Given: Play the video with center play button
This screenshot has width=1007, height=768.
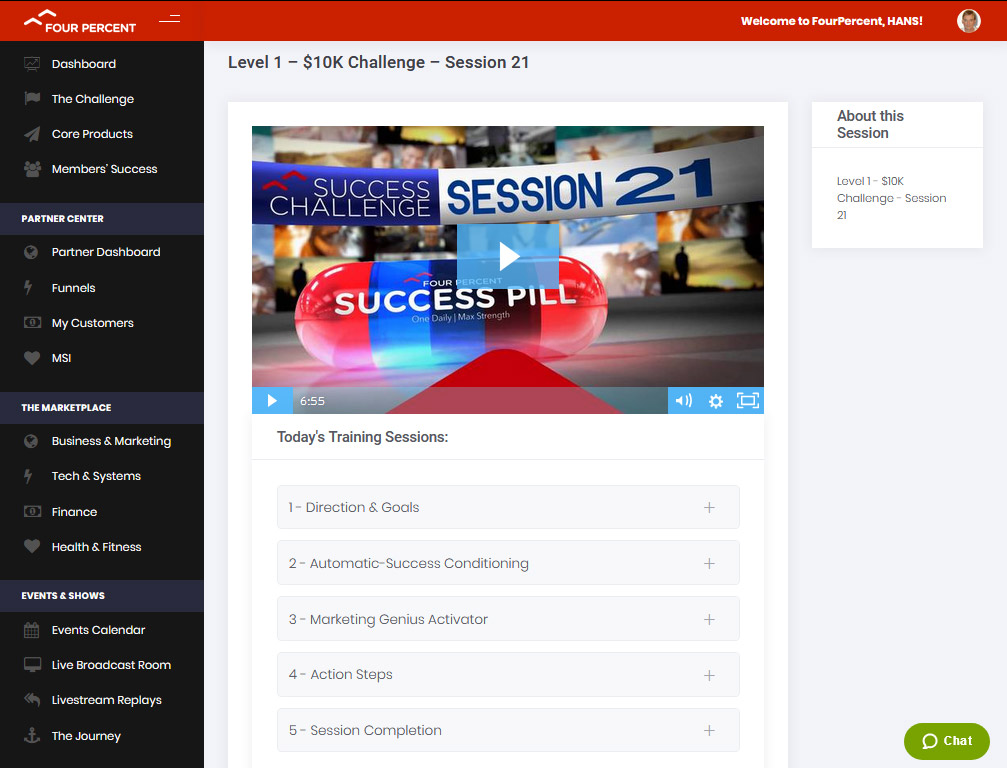Looking at the screenshot, I should (x=508, y=256).
